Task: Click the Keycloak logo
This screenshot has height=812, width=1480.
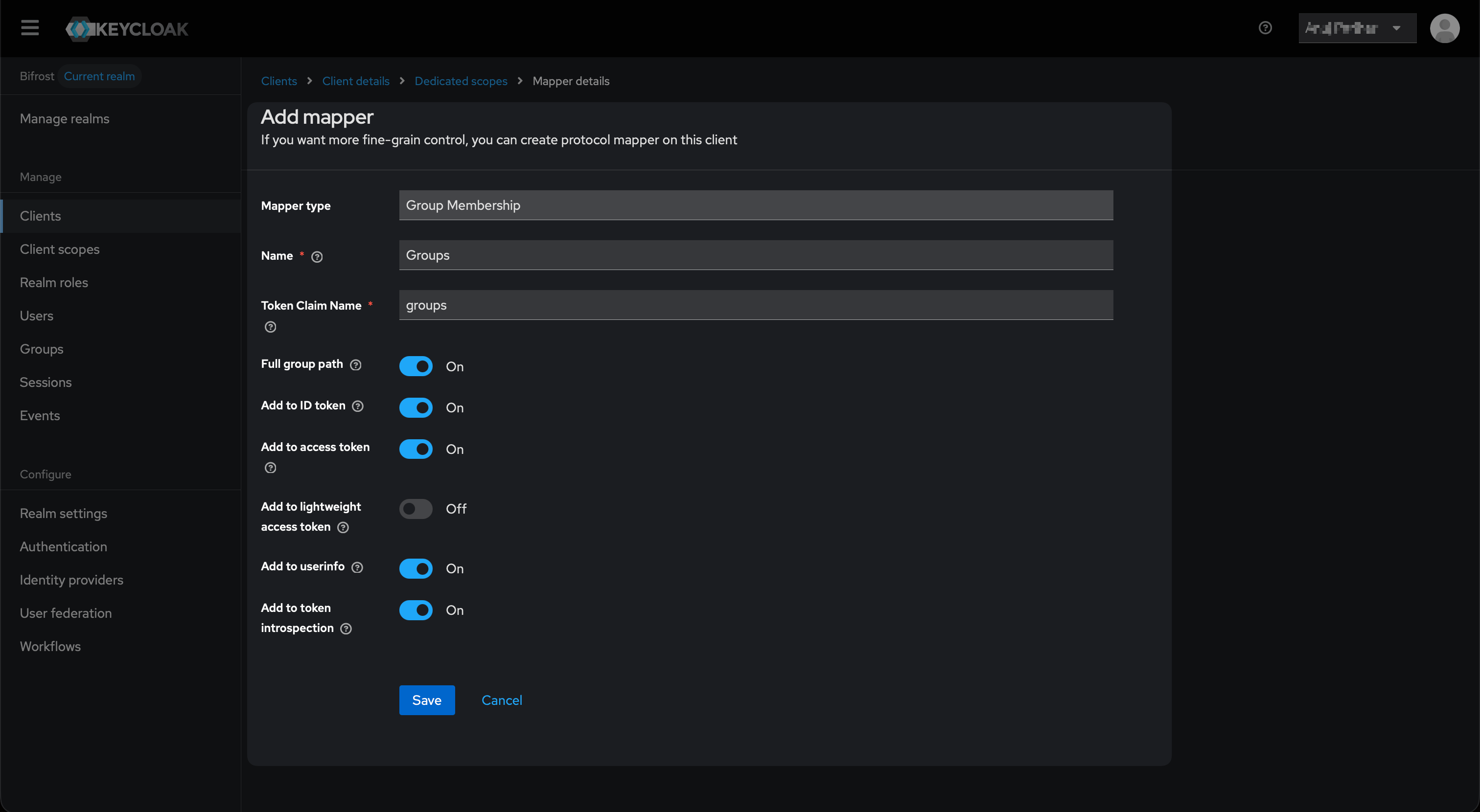Action: click(127, 29)
